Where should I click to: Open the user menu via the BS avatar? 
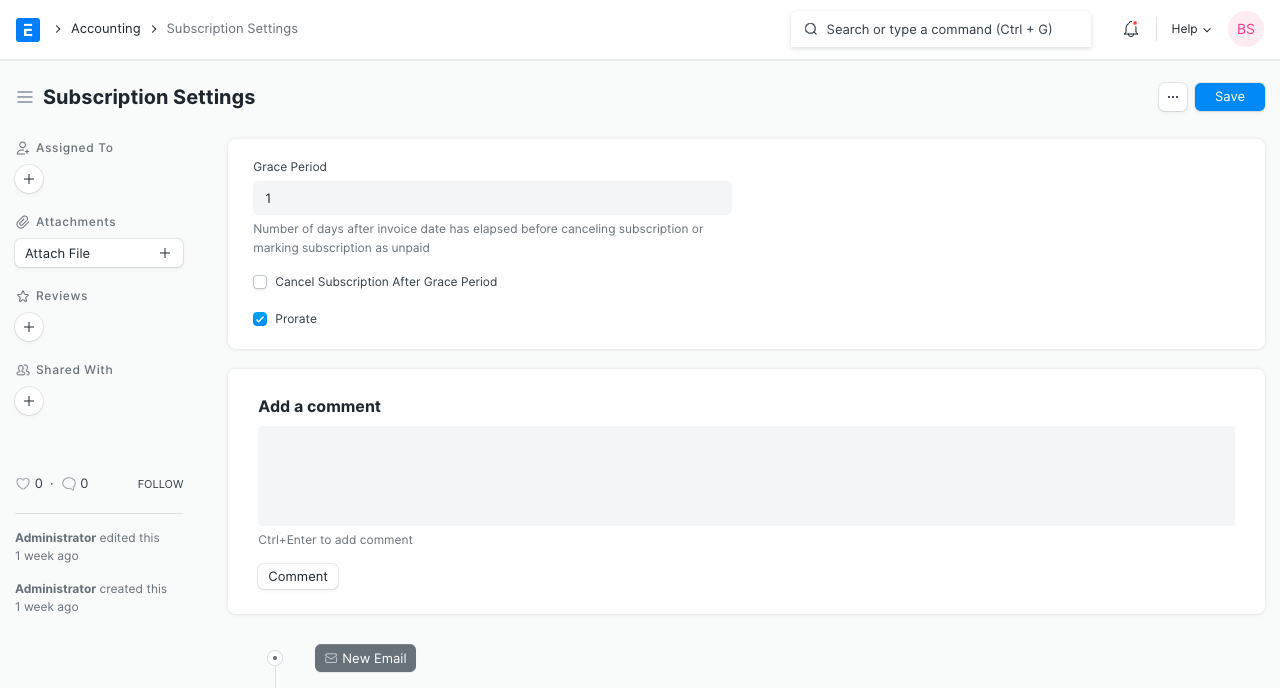click(1245, 29)
